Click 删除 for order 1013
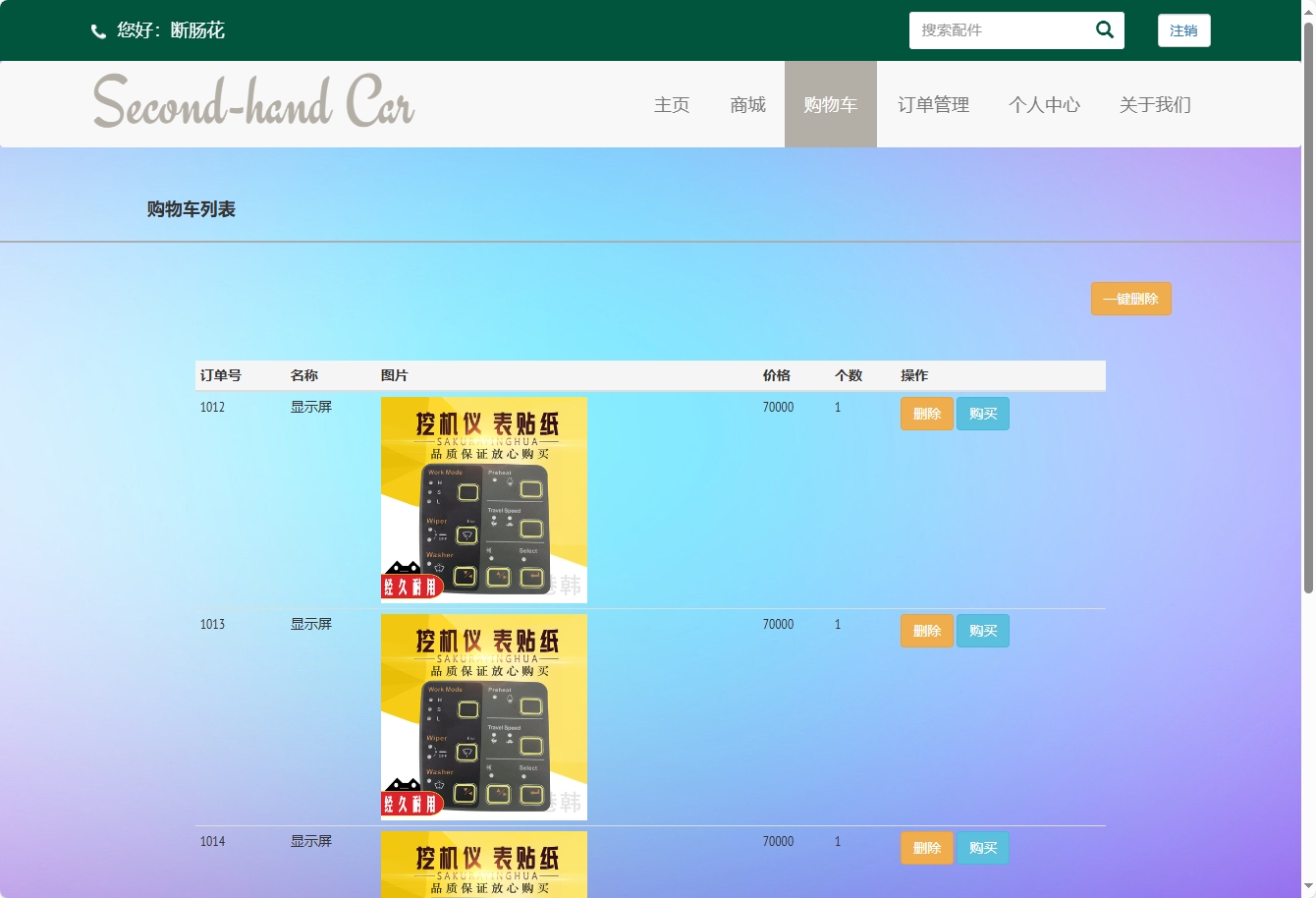 (x=926, y=630)
